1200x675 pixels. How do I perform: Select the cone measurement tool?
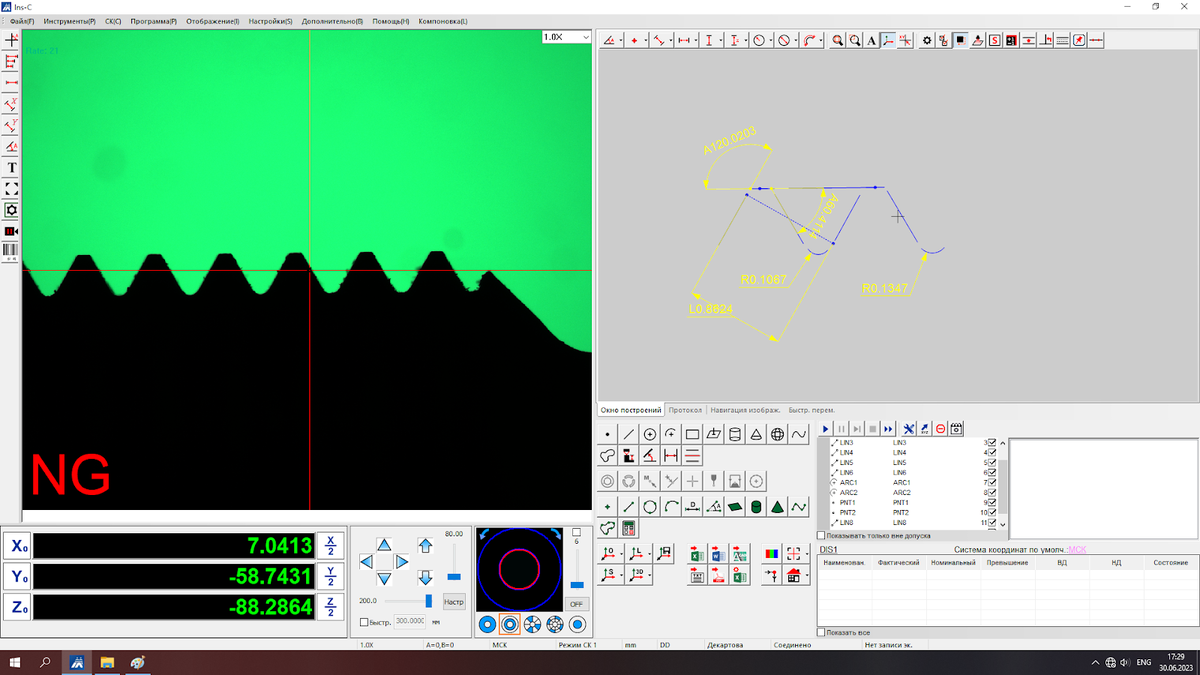pyautogui.click(x=756, y=434)
